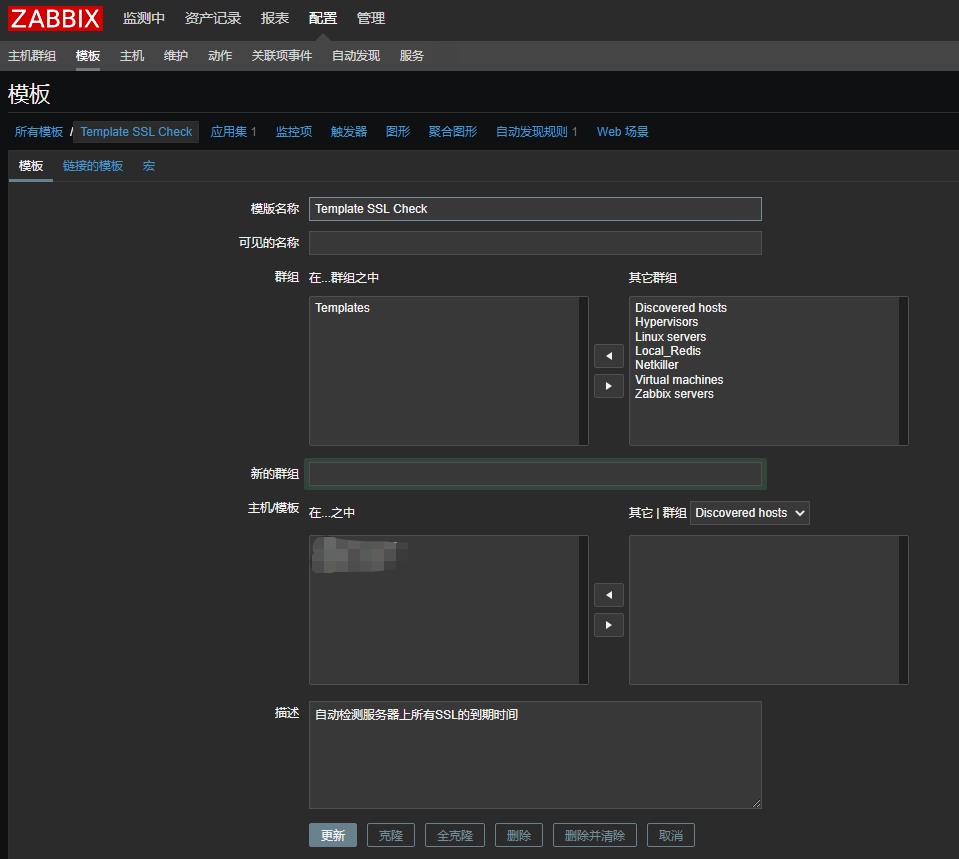Open the Web 场景 link
Image resolution: width=959 pixels, height=859 pixels.
623,132
